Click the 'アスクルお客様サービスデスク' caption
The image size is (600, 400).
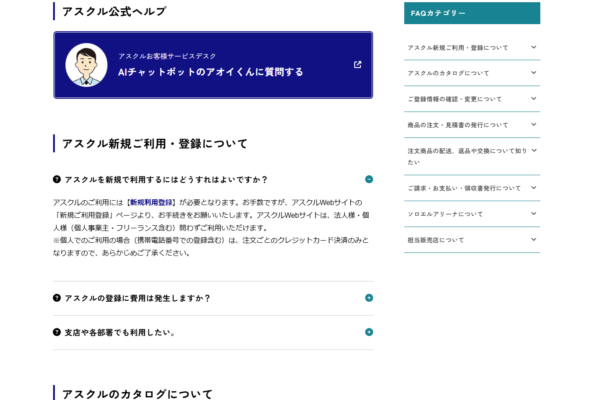click(x=167, y=56)
